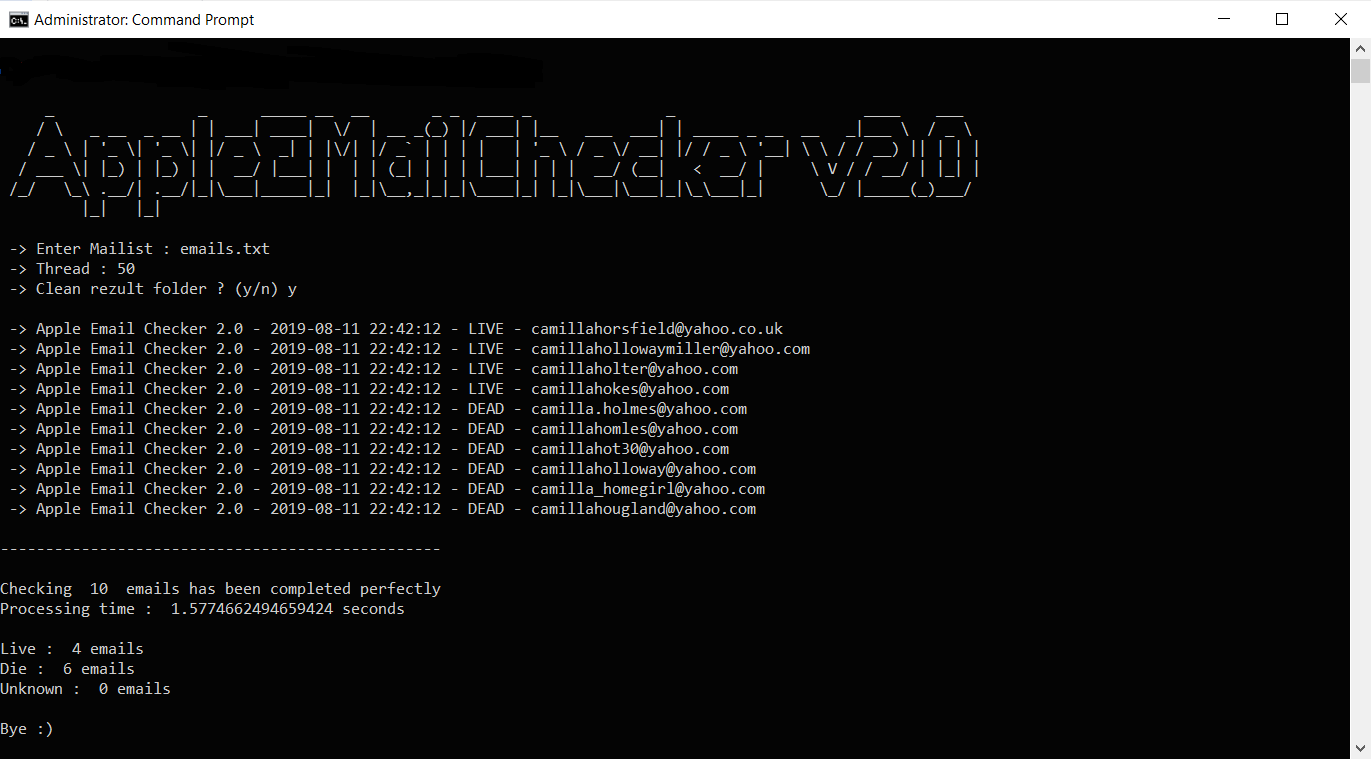Click the Processing time output line

[x=202, y=609]
